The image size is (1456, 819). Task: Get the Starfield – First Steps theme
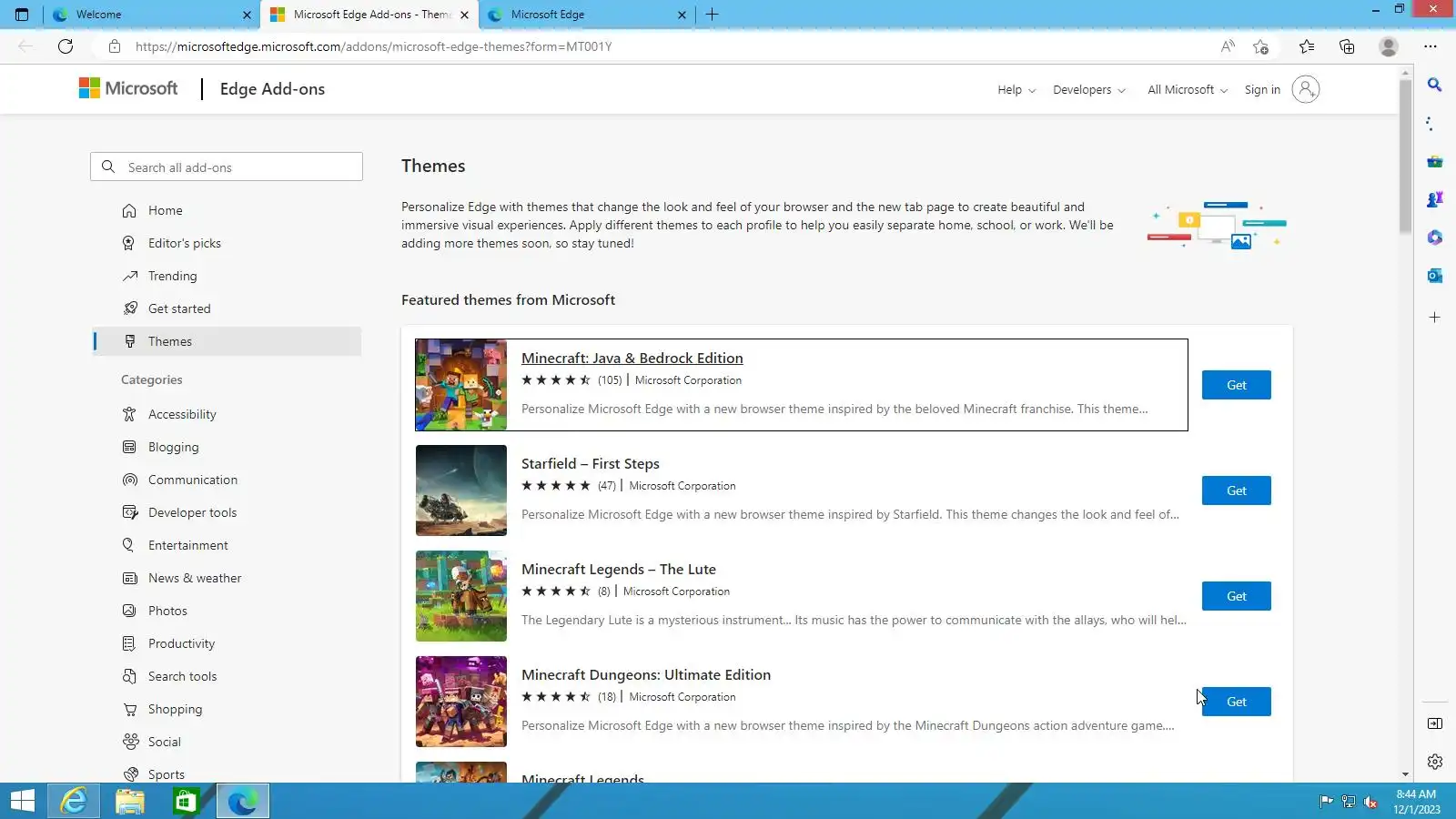pyautogui.click(x=1236, y=490)
